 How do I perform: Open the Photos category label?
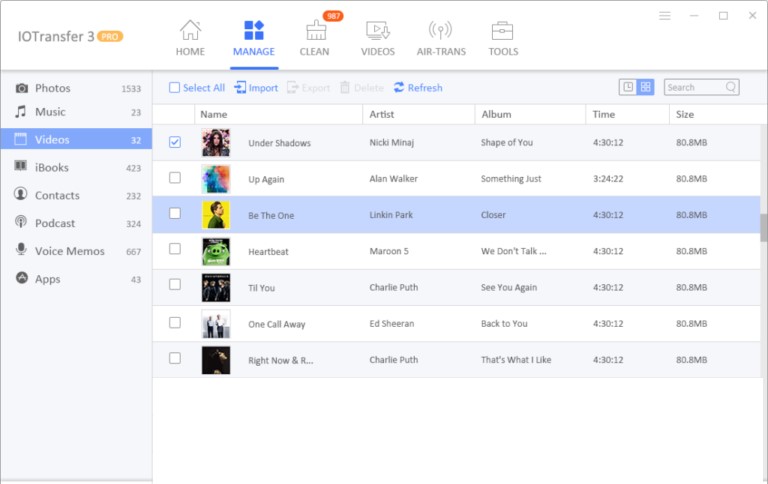click(52, 88)
